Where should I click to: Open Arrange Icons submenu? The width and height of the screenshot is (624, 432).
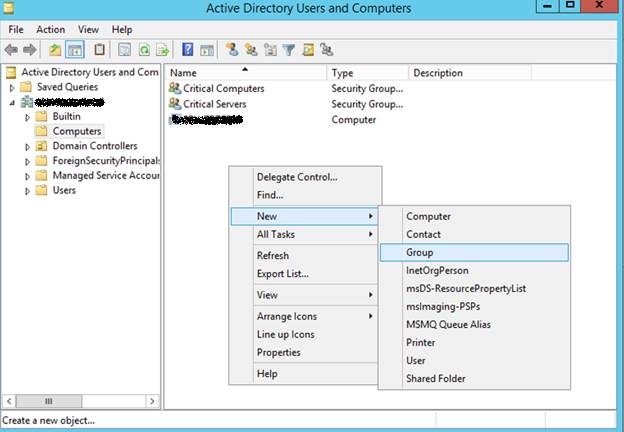tap(304, 316)
